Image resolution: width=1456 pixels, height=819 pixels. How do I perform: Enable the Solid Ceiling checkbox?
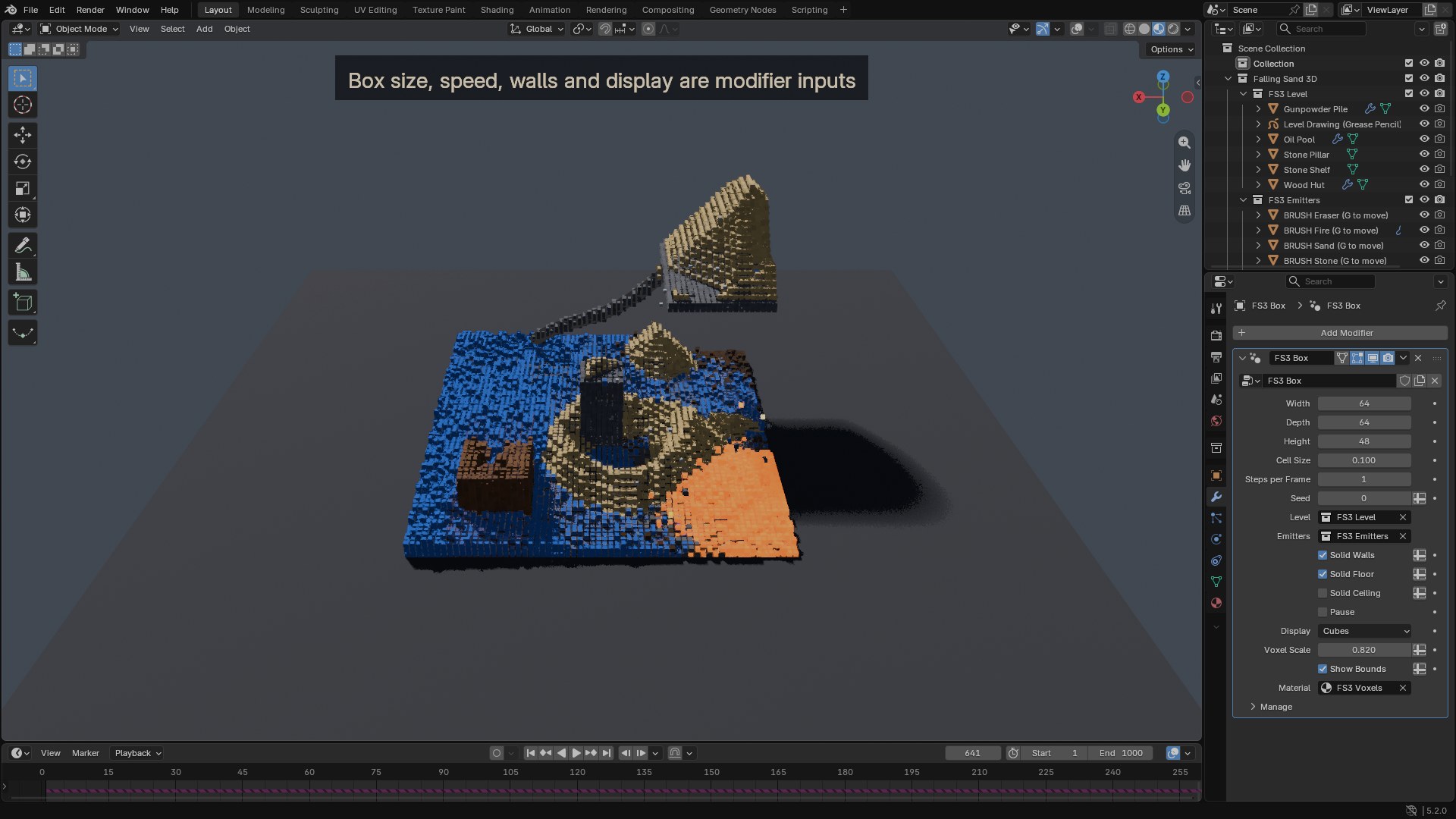[x=1323, y=593]
